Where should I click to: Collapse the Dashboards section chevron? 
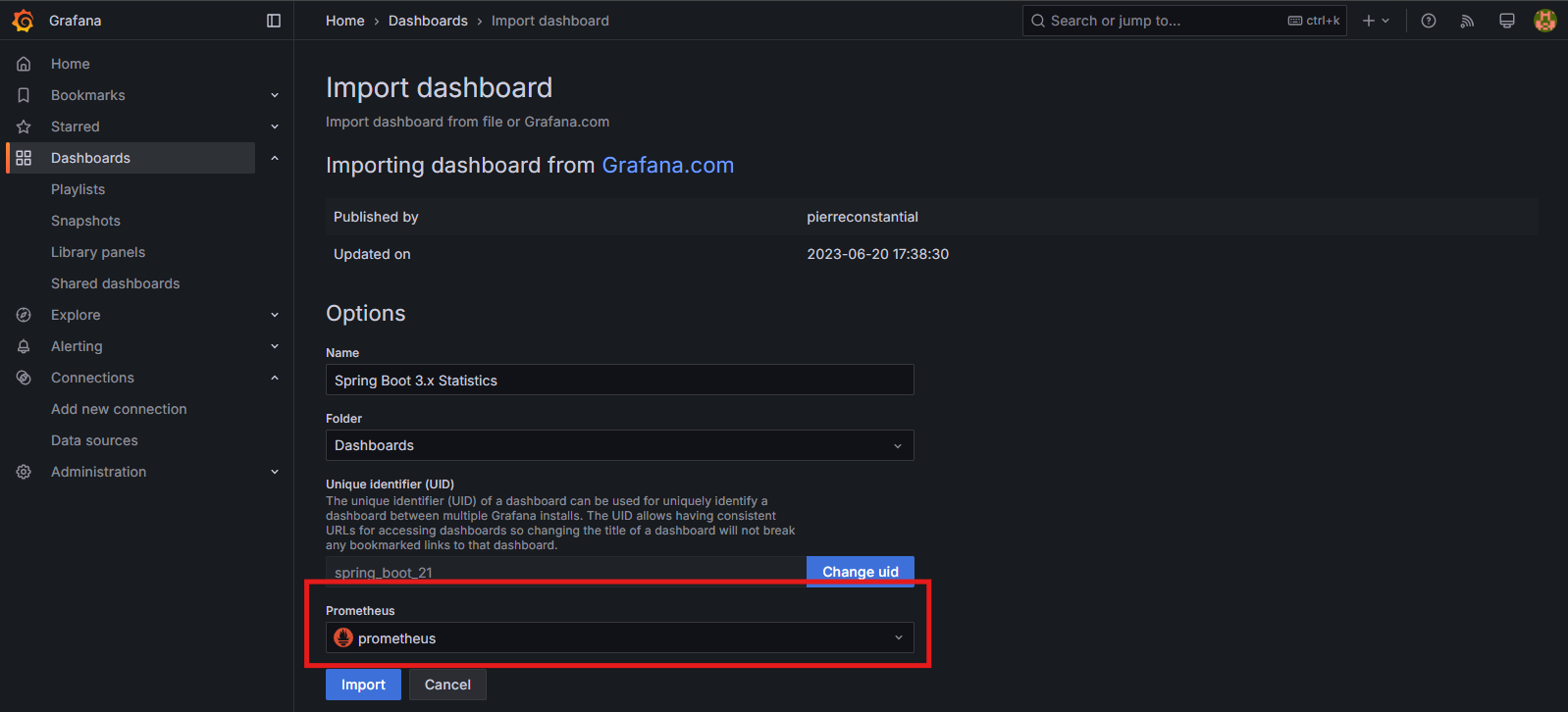tap(275, 158)
